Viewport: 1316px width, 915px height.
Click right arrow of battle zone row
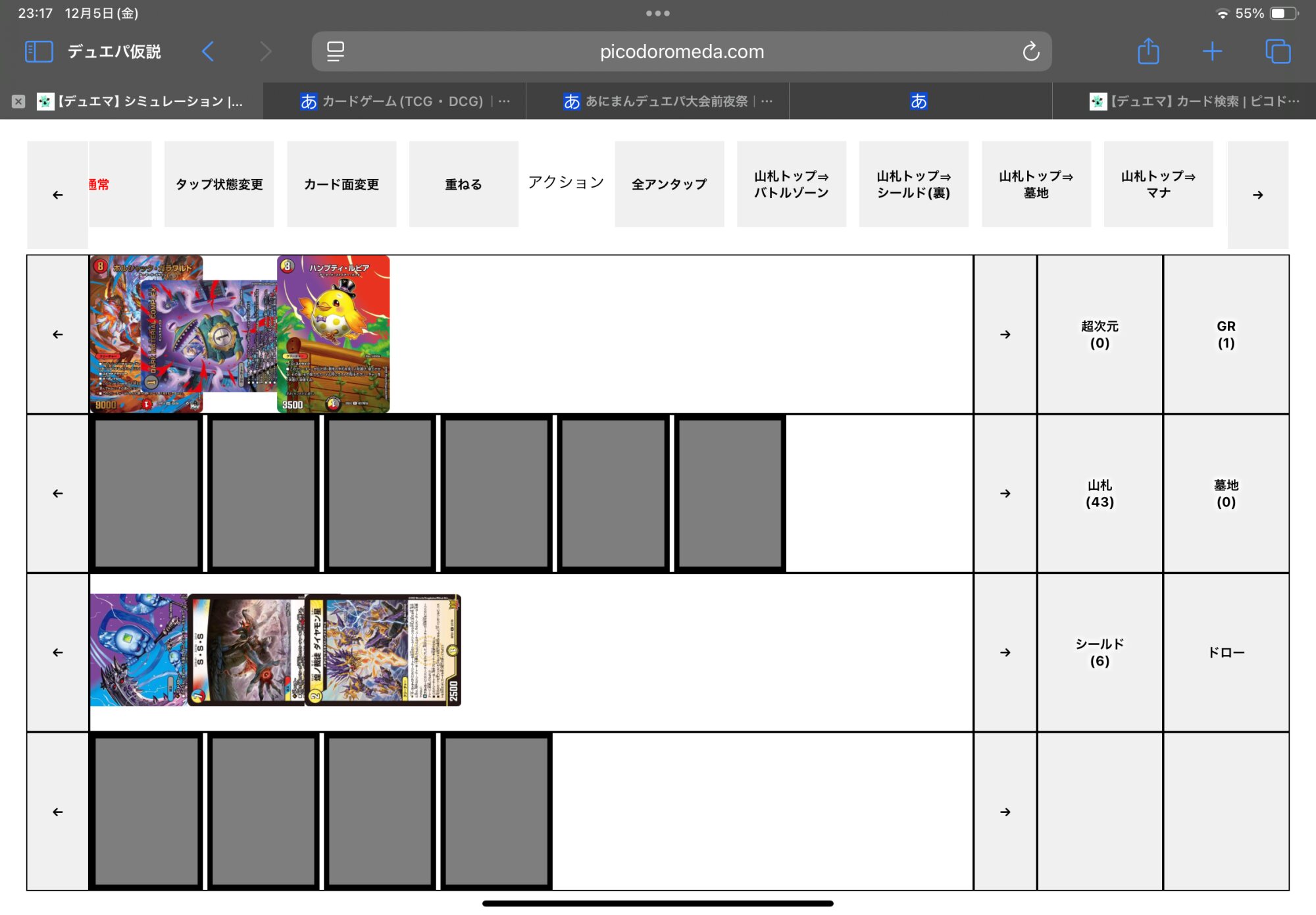(1005, 334)
